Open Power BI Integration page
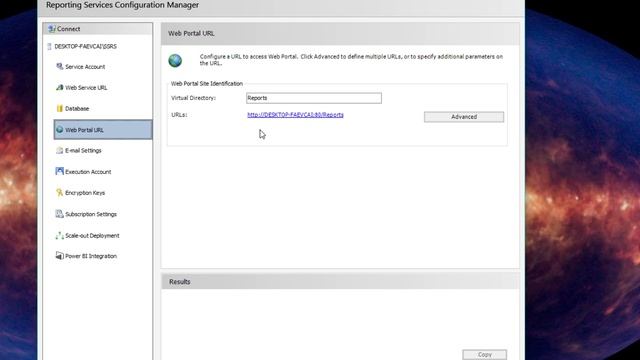This screenshot has width=640, height=360. pyautogui.click(x=91, y=256)
